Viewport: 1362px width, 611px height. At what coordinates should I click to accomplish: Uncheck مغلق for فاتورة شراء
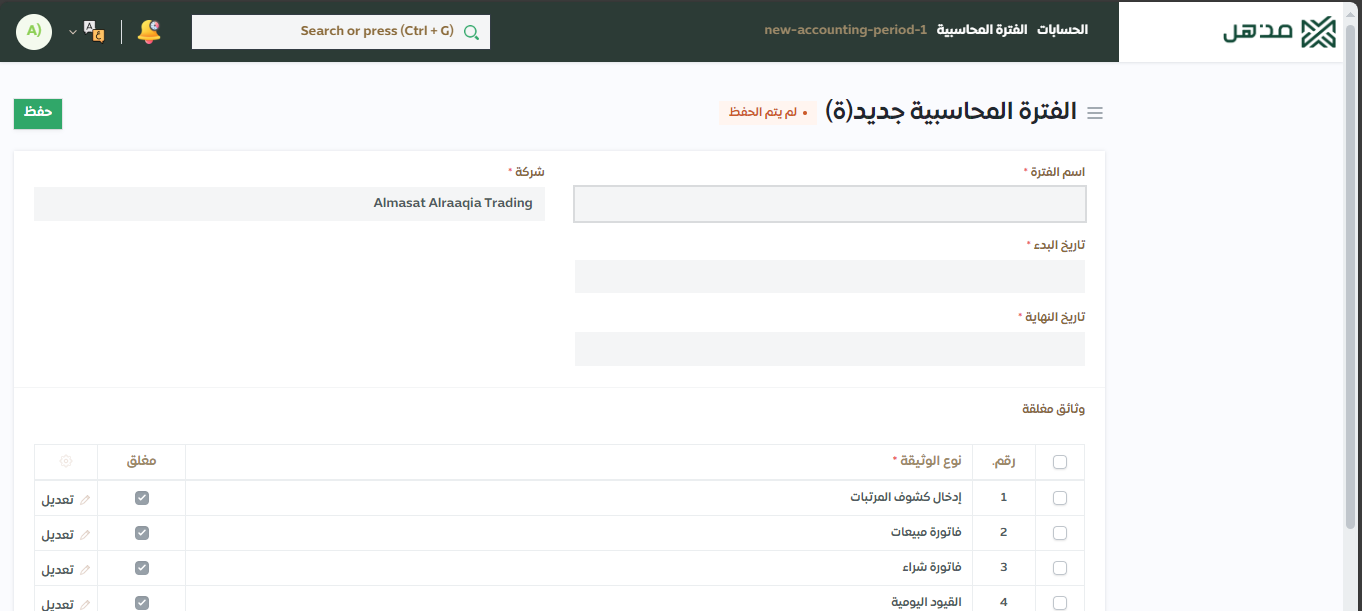pos(142,567)
